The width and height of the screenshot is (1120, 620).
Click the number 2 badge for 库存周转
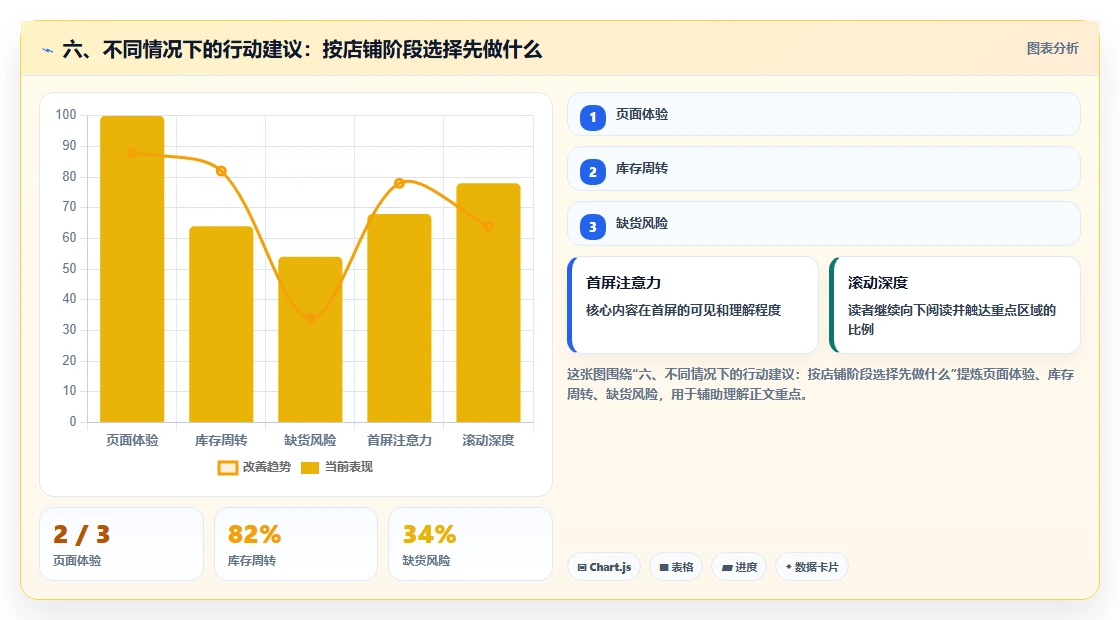click(592, 172)
